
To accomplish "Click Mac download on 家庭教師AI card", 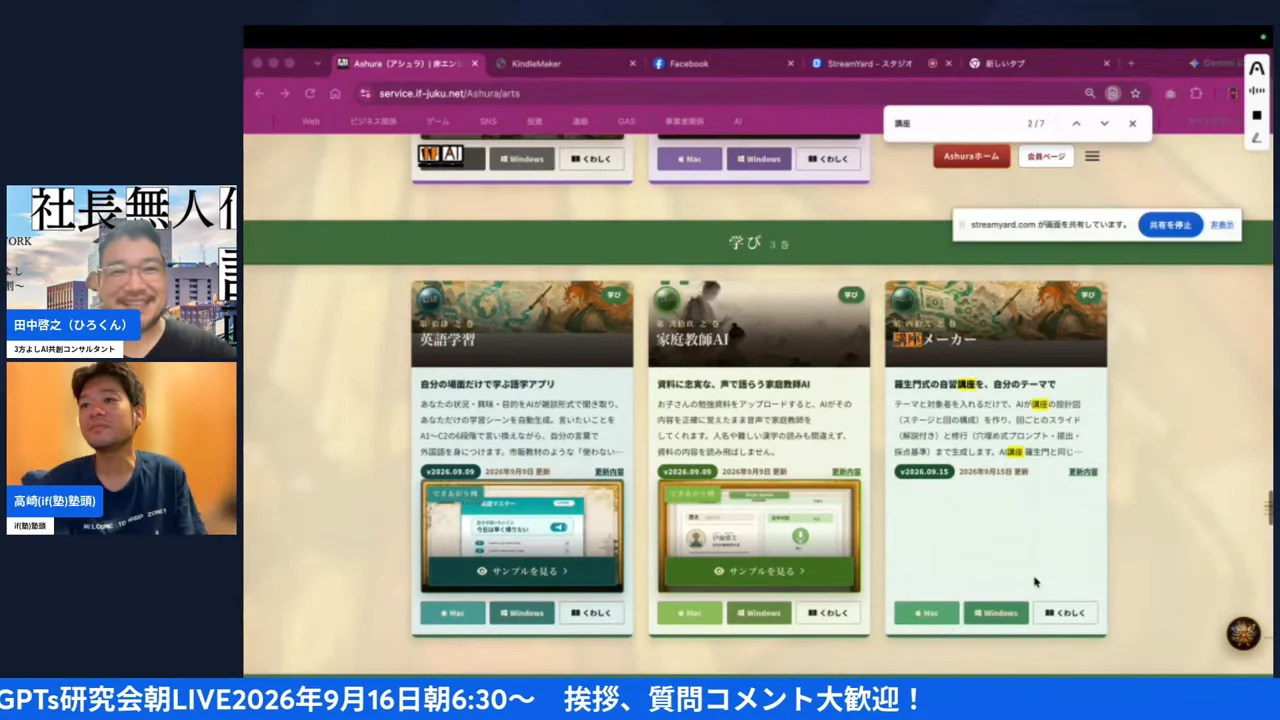I will coord(690,613).
